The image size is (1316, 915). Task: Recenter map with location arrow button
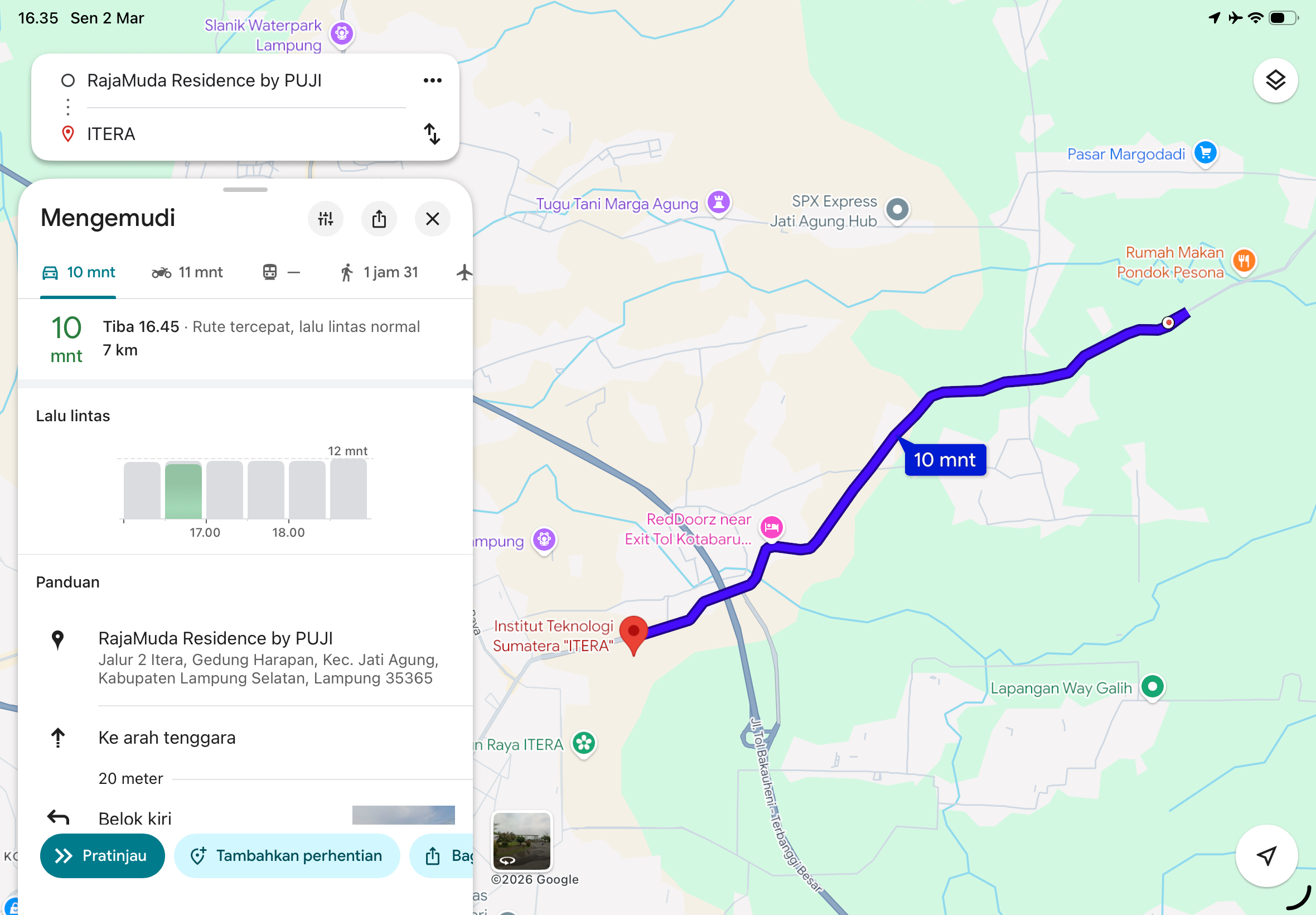[x=1266, y=855]
